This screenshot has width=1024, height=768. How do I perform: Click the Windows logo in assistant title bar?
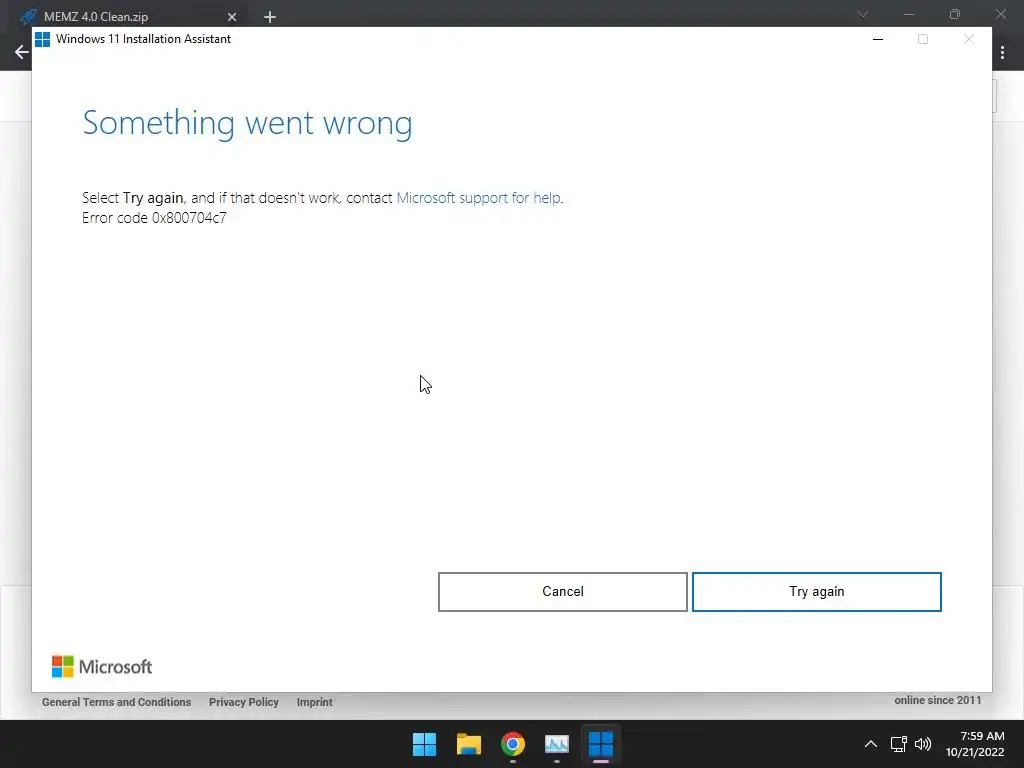[42, 39]
